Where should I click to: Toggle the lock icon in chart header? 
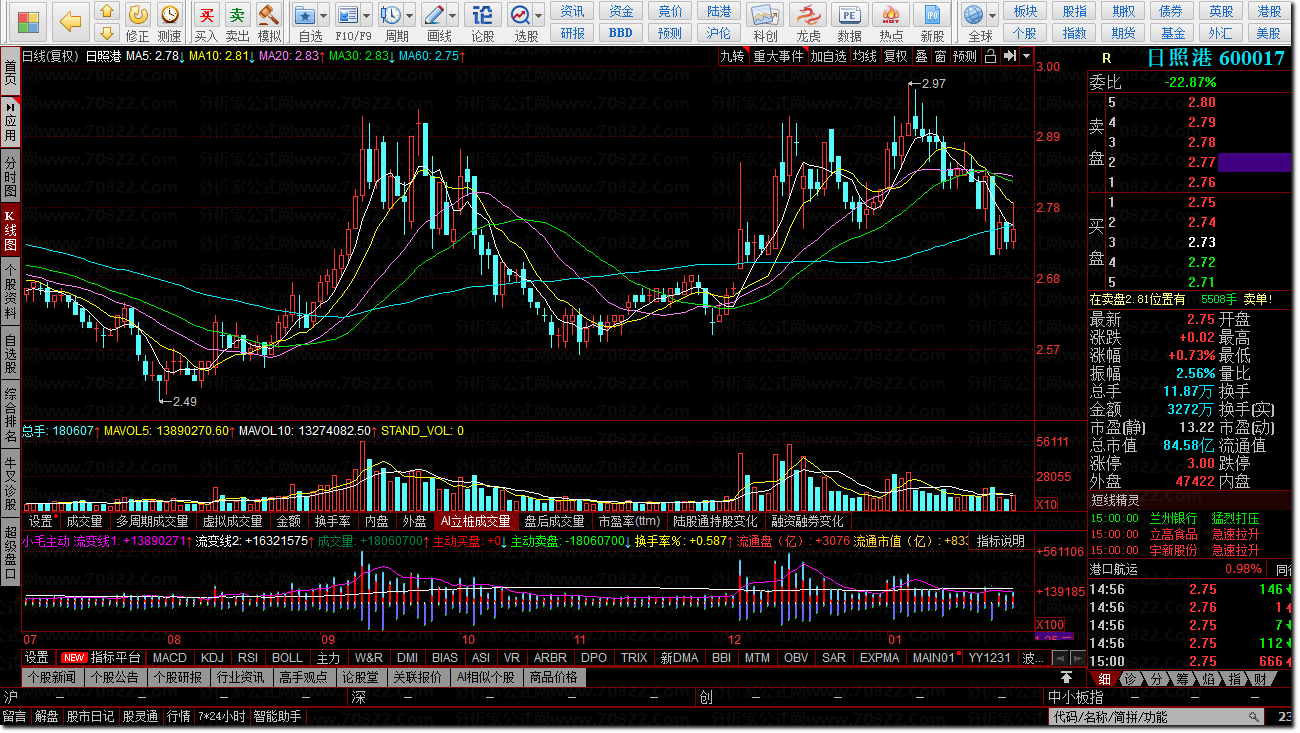[993, 56]
